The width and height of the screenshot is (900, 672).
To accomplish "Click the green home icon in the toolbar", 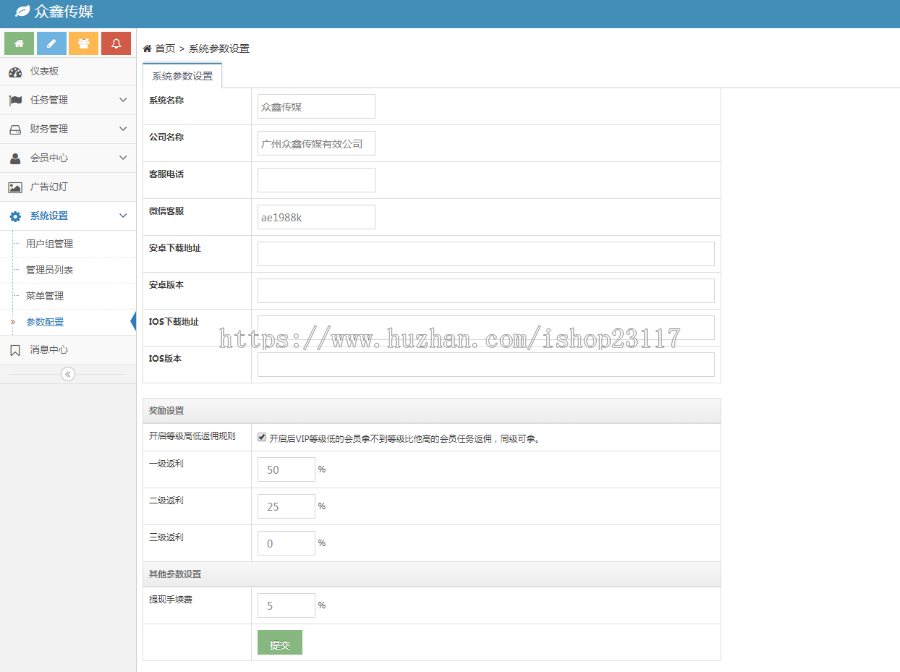I will tap(20, 43).
